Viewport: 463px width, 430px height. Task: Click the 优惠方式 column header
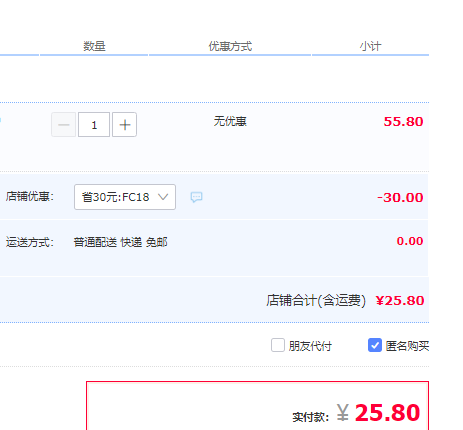[230, 46]
